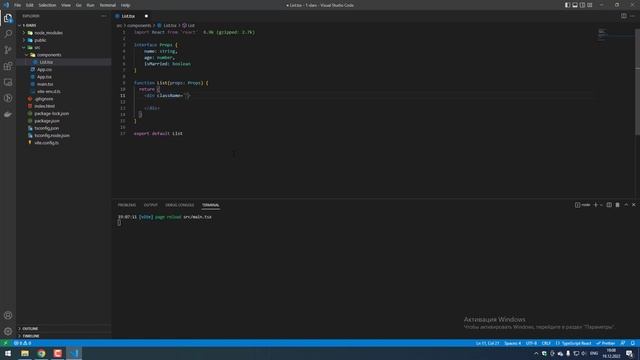
Task: Toggle the bottom panel layout button
Action: [575, 5]
